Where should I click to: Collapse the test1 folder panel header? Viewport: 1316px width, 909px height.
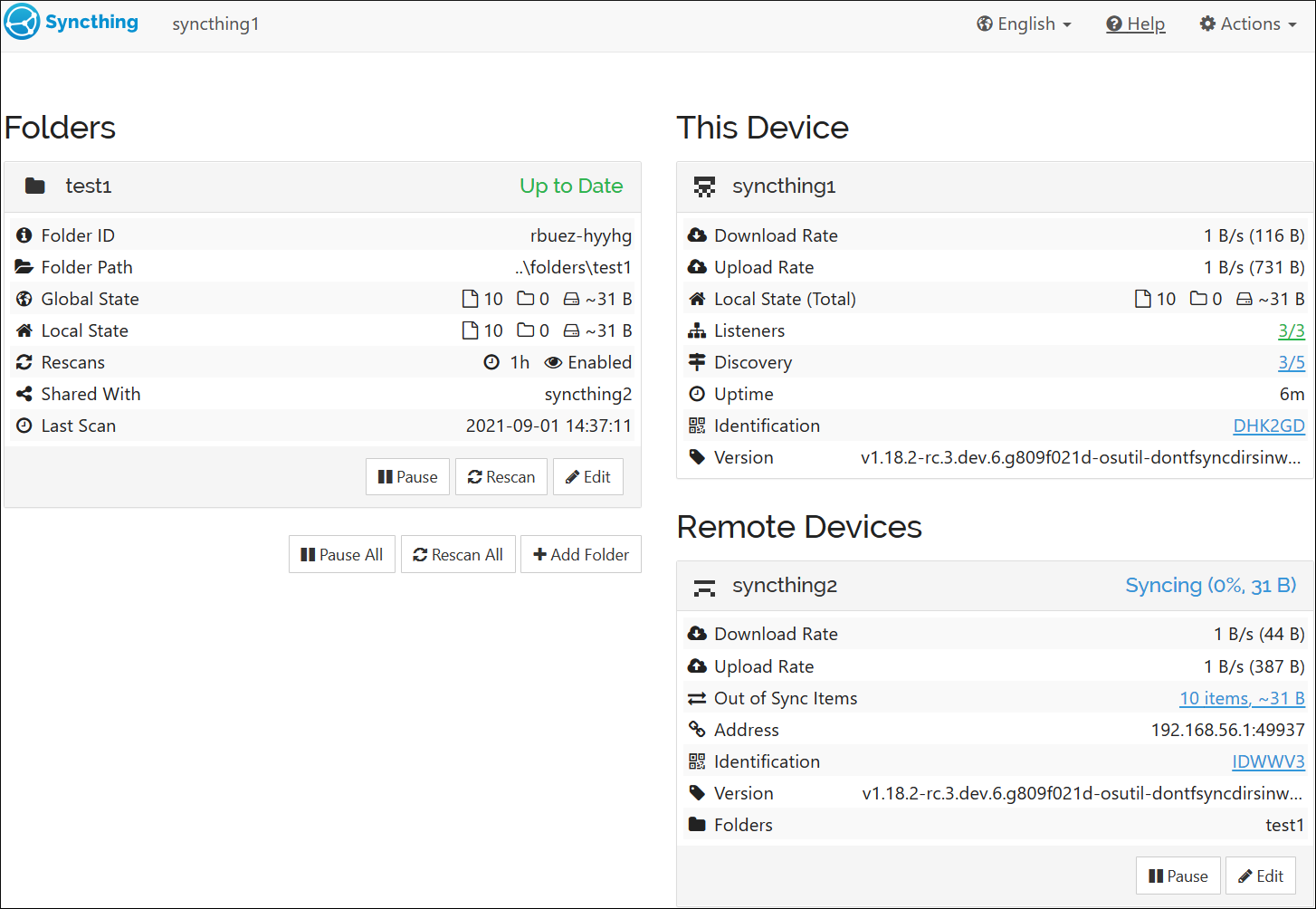322,187
